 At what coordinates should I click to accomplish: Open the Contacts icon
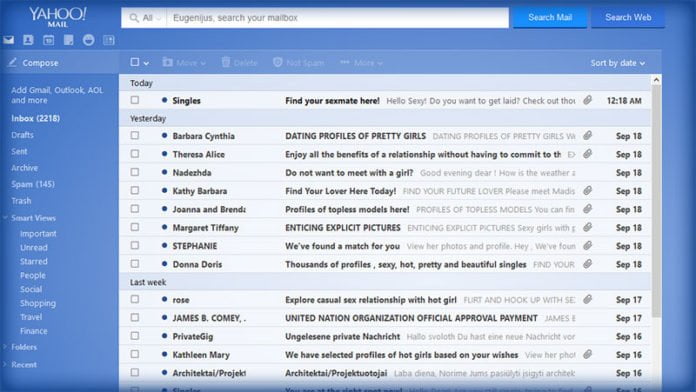point(28,40)
